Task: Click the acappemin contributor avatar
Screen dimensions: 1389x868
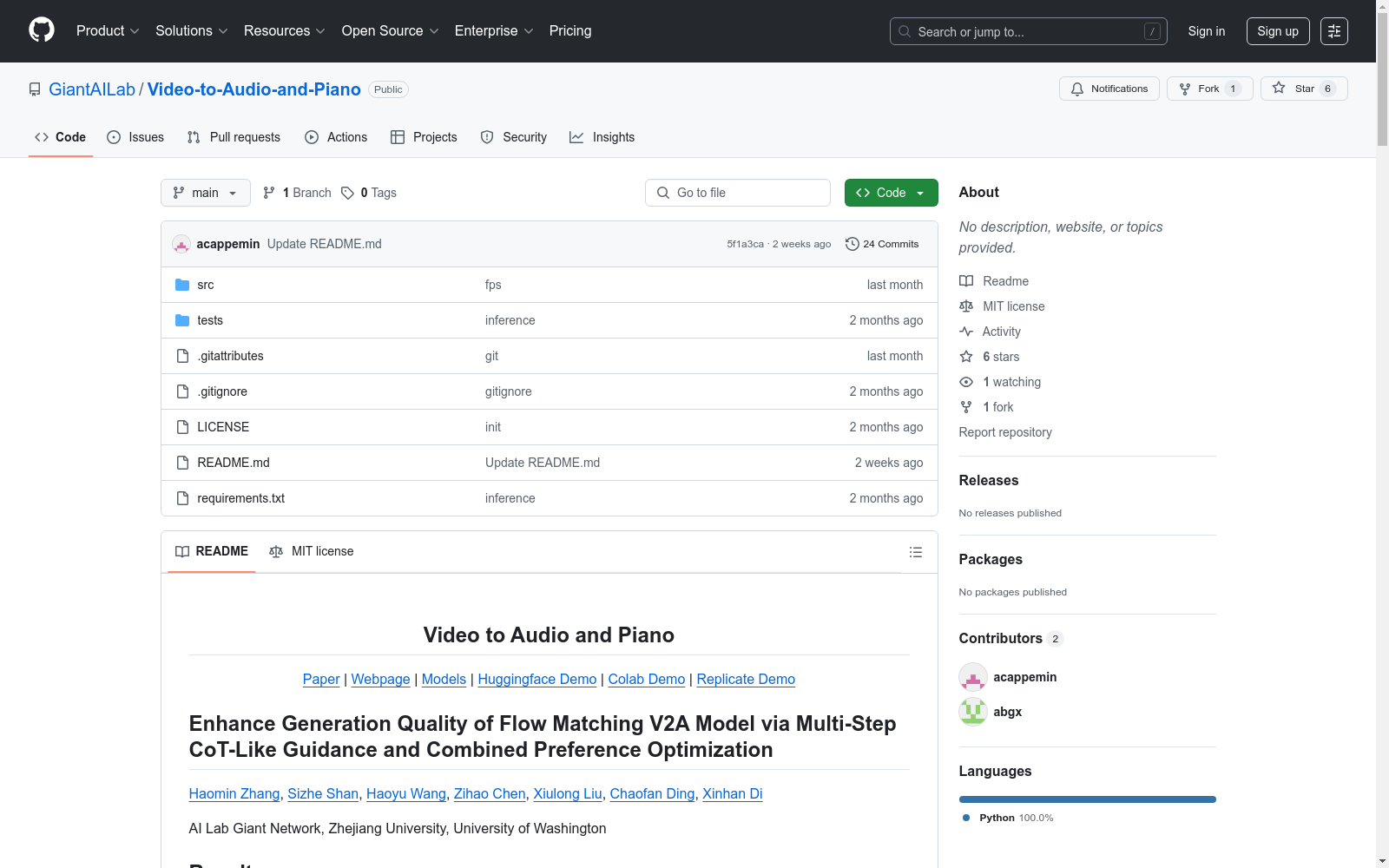Action: pos(973,677)
